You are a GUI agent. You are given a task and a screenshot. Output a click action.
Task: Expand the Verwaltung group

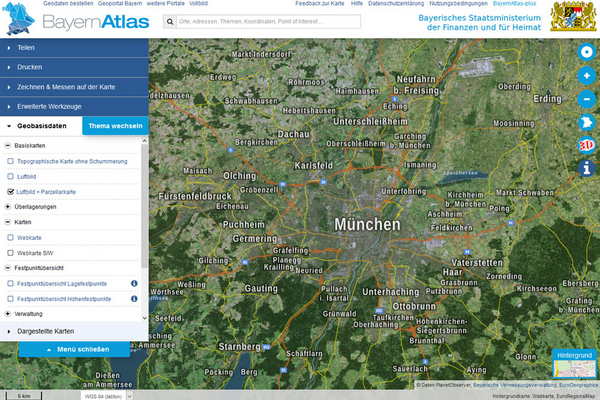coord(7,314)
